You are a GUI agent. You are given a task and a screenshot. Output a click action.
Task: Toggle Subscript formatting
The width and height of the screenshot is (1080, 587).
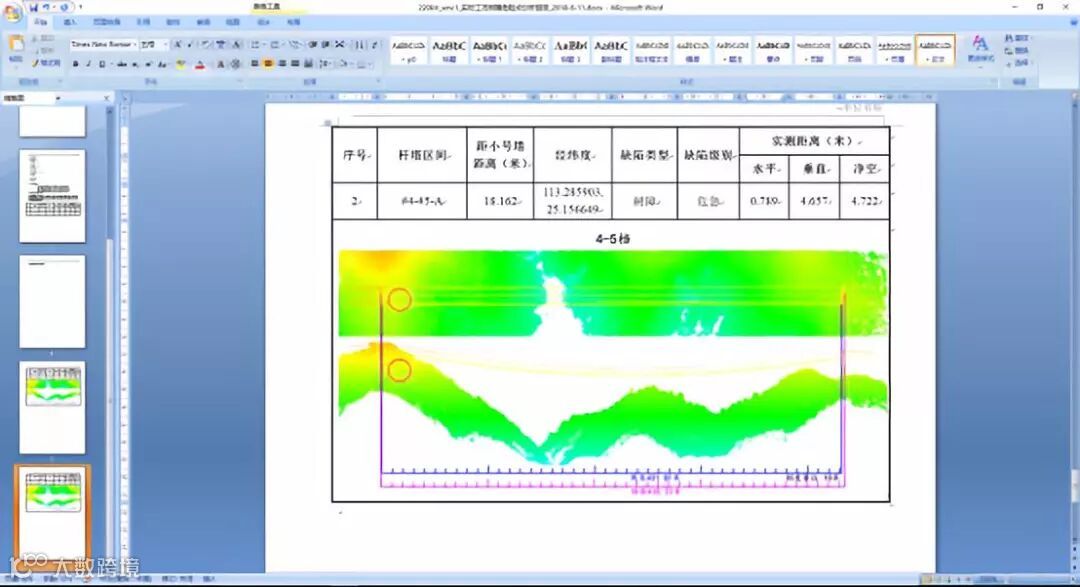pyautogui.click(x=134, y=64)
